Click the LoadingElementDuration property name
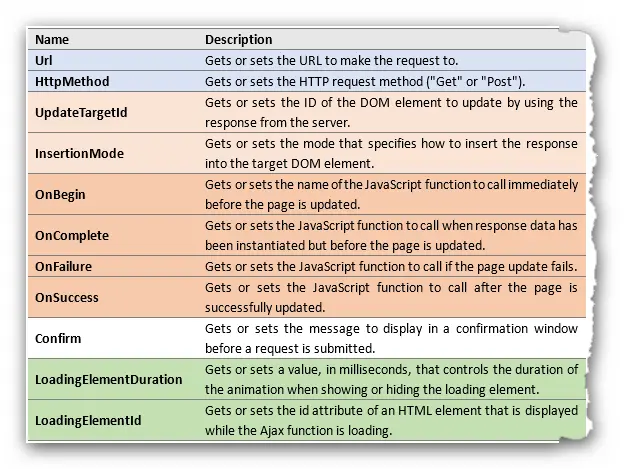Viewport: 625px width, 469px height. point(108,381)
